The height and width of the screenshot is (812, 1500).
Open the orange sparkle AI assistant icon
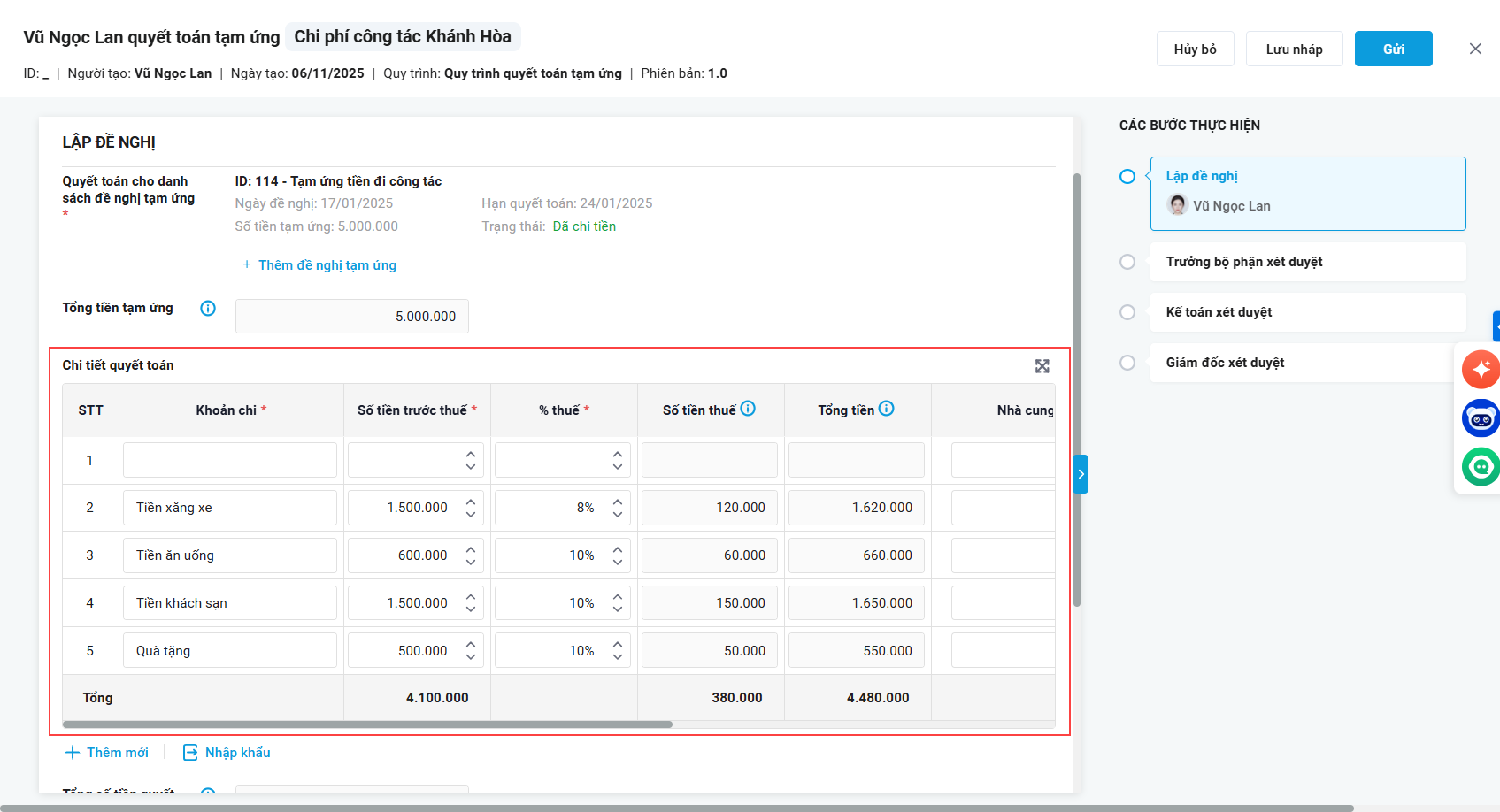pos(1481,370)
